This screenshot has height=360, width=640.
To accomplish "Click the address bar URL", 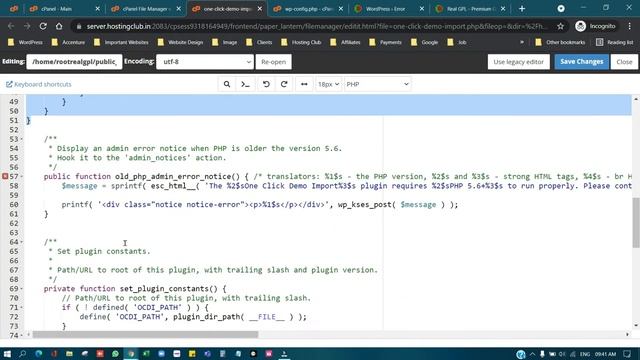I will pyautogui.click(x=315, y=26).
